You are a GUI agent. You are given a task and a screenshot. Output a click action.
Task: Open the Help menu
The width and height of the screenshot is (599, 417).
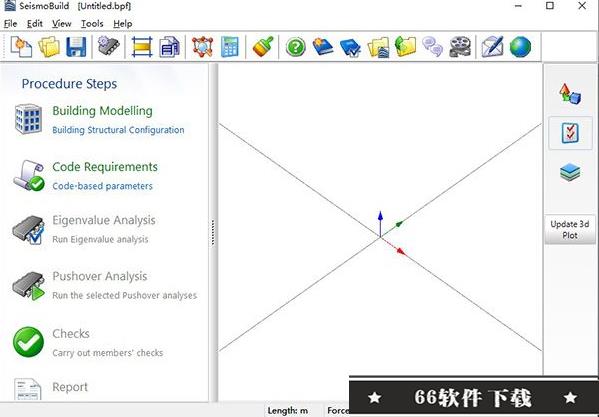pos(123,24)
